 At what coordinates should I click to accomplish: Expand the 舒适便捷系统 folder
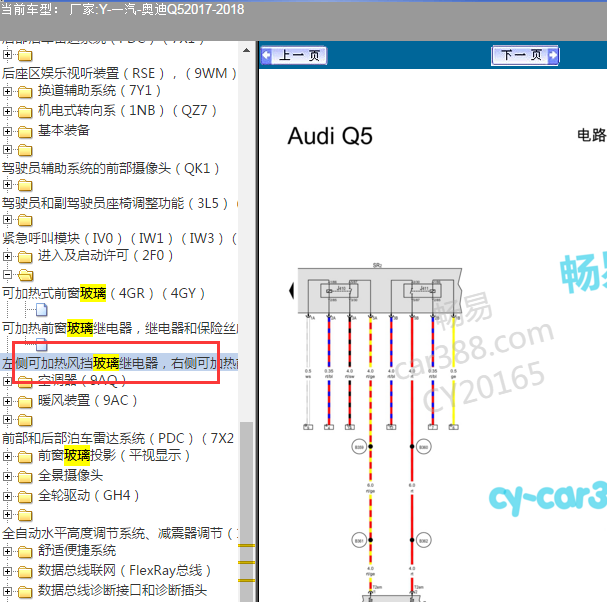(x=7, y=551)
